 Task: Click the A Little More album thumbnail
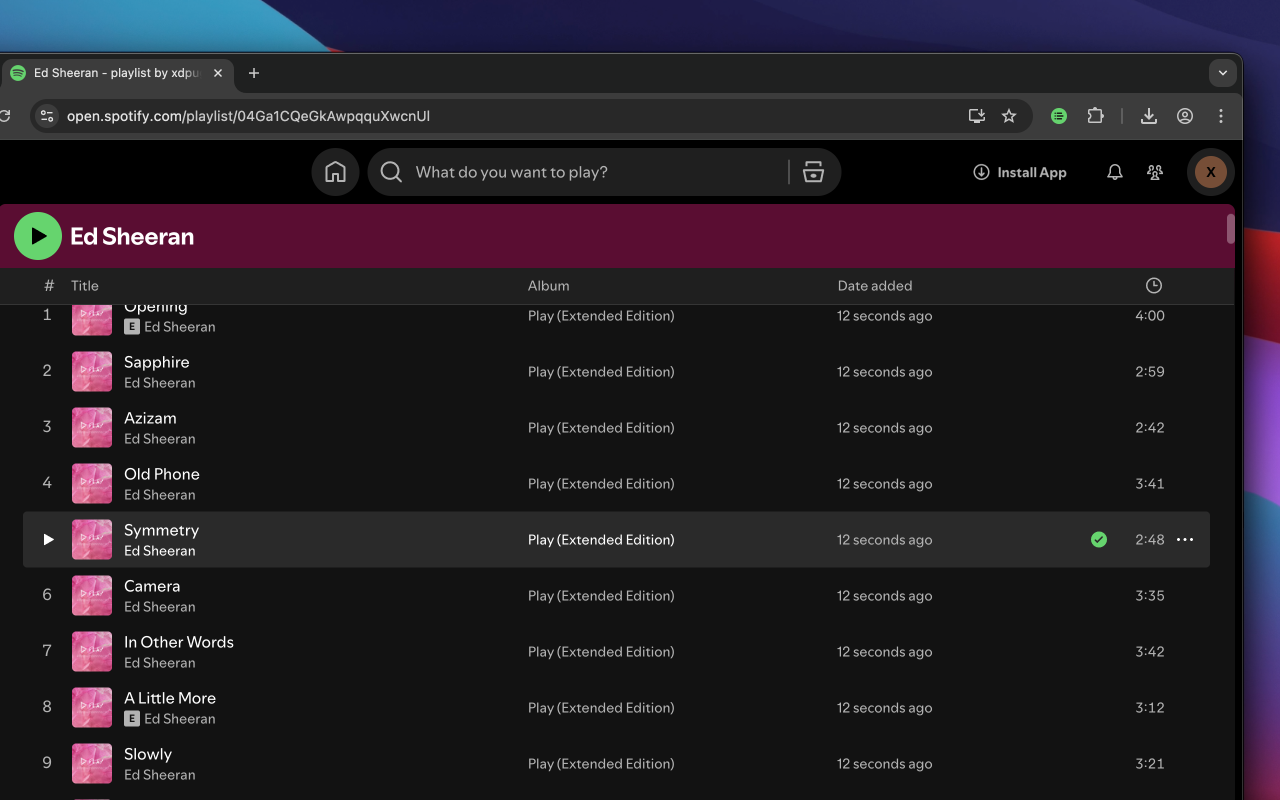pos(92,707)
